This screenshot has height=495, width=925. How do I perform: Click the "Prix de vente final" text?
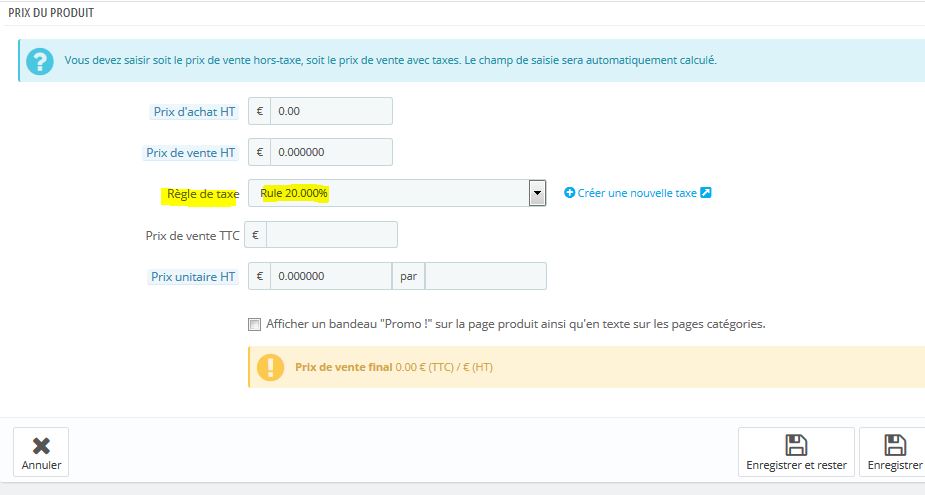[x=343, y=367]
